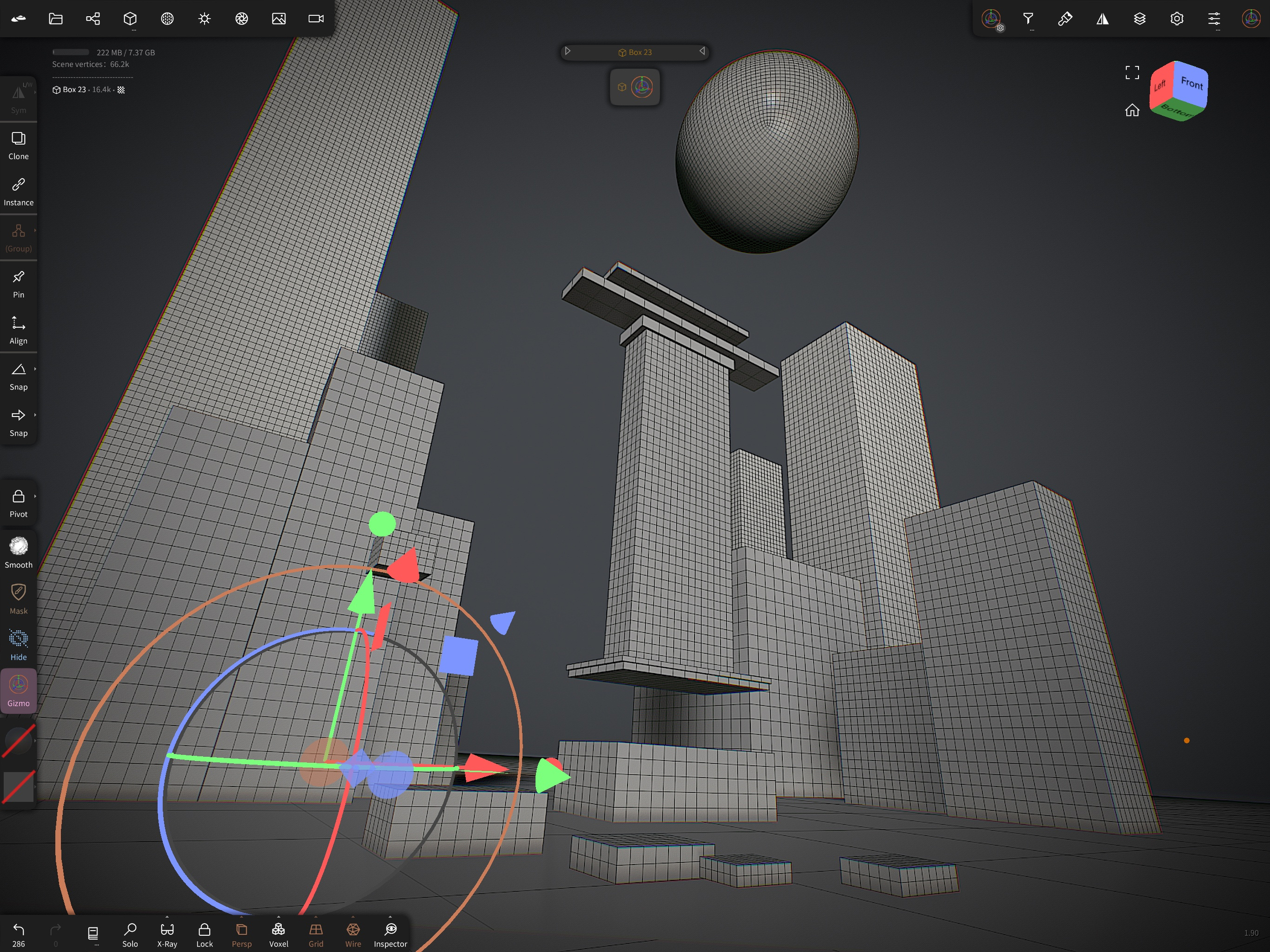Open the files folder menu
This screenshot has width=1270, height=952.
point(56,19)
